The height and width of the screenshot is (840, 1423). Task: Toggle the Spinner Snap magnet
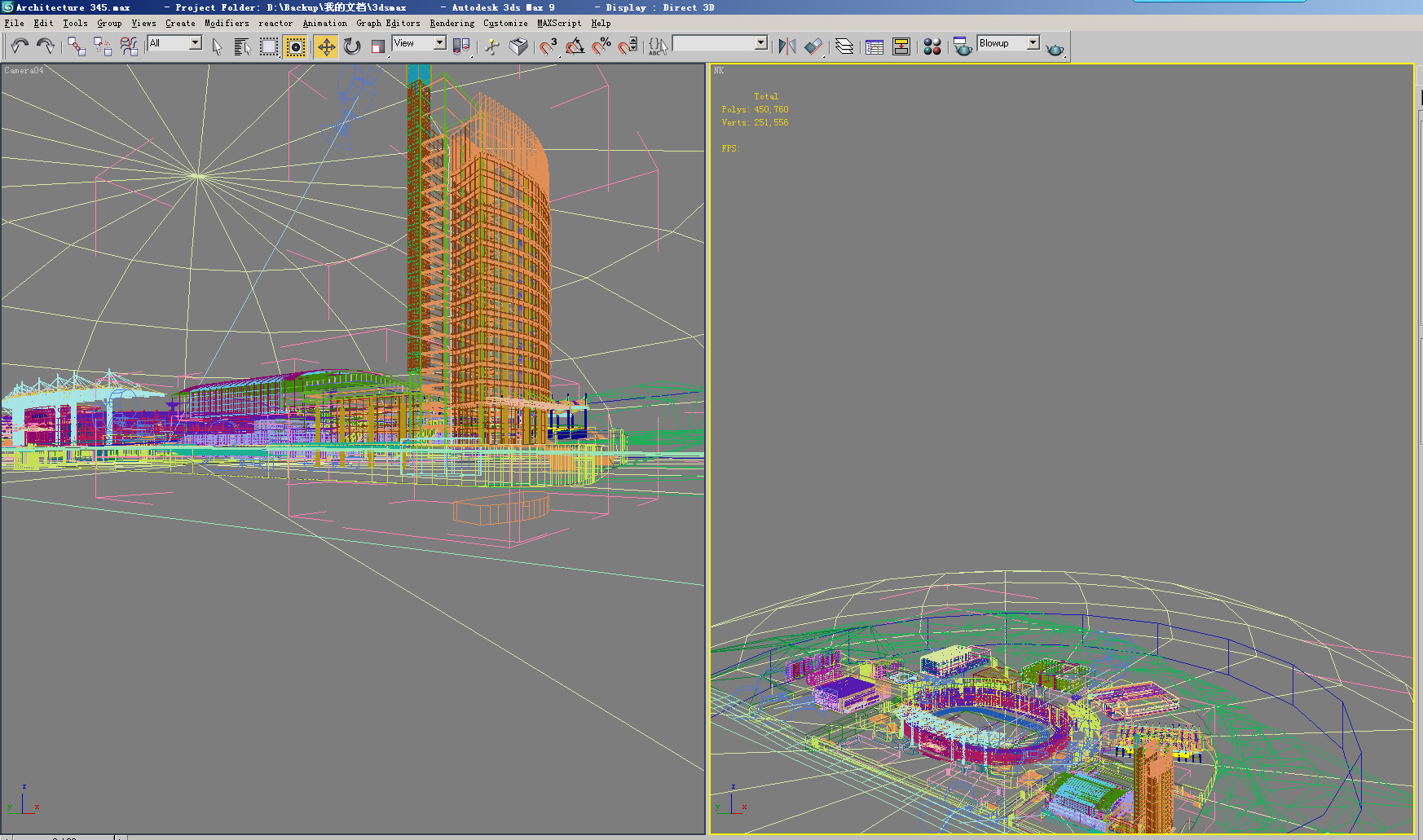point(628,46)
